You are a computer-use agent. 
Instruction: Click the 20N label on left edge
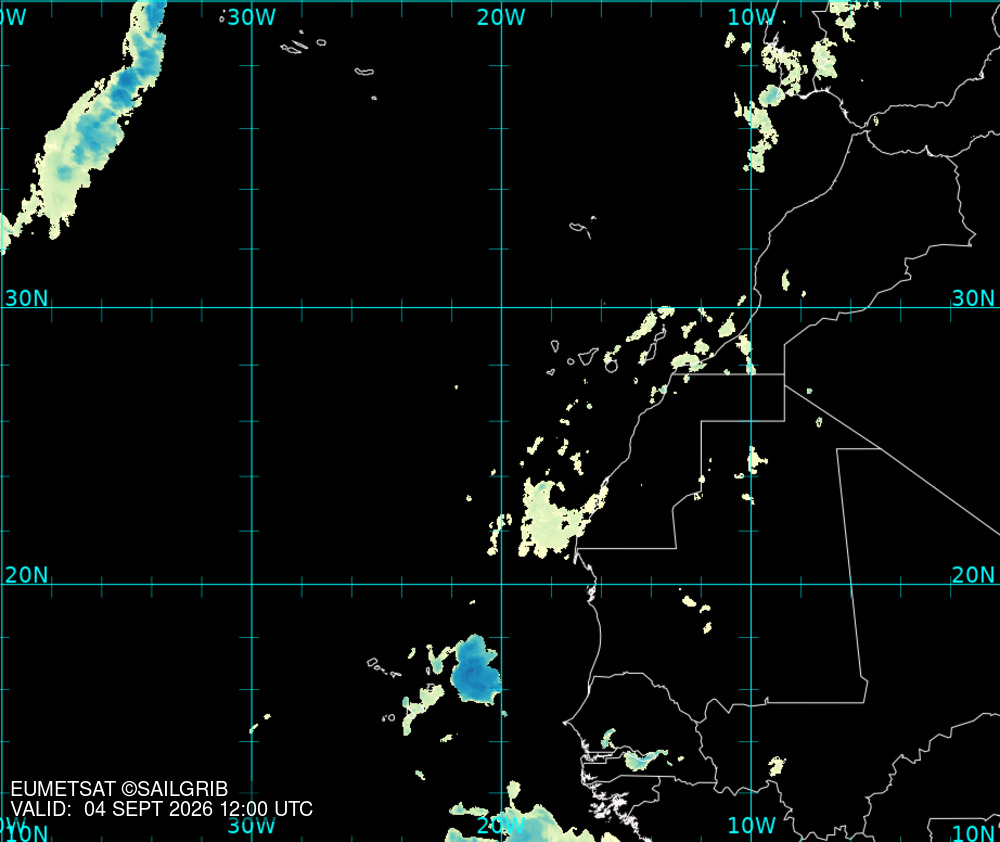pyautogui.click(x=27, y=575)
